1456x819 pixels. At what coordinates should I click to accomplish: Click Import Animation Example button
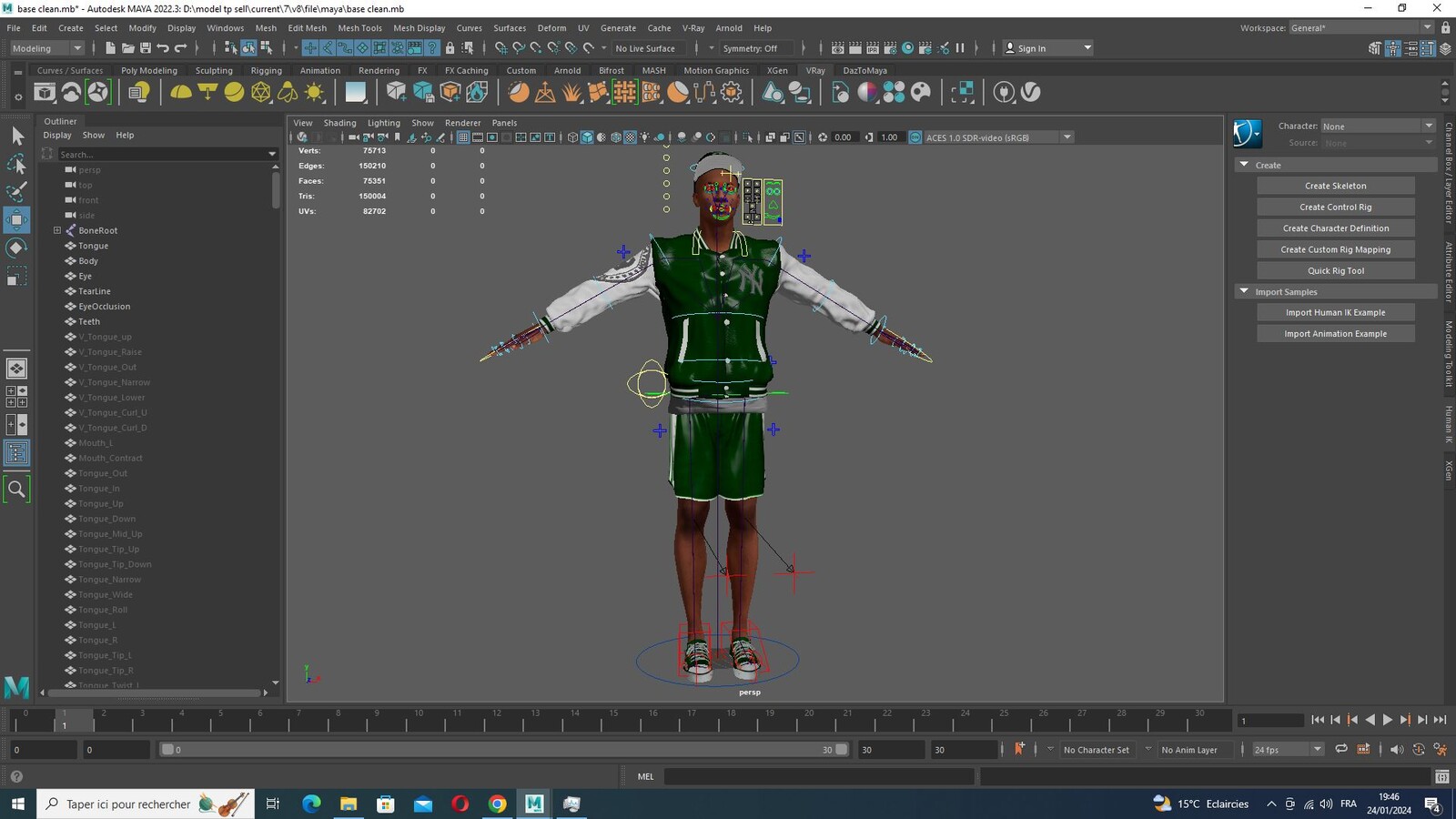coord(1335,334)
